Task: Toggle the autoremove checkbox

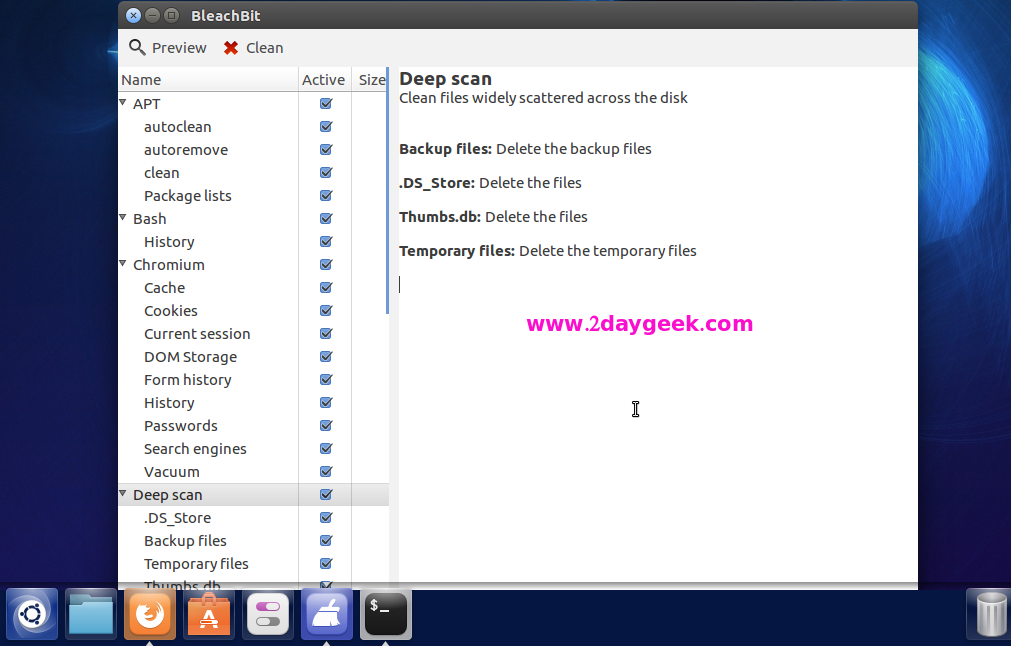Action: 326,150
